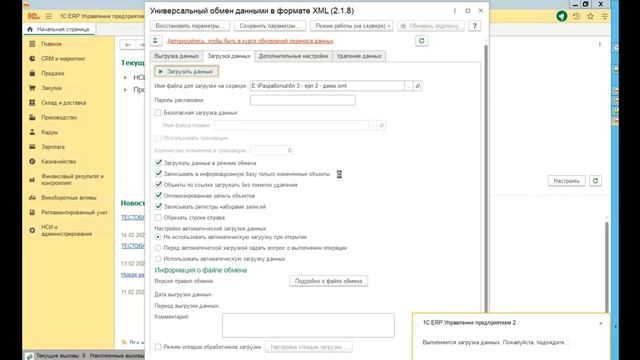Viewport: 640px width, 360px height.
Task: Select Использовать автоматическую загрузку данных option
Action: tap(158, 259)
